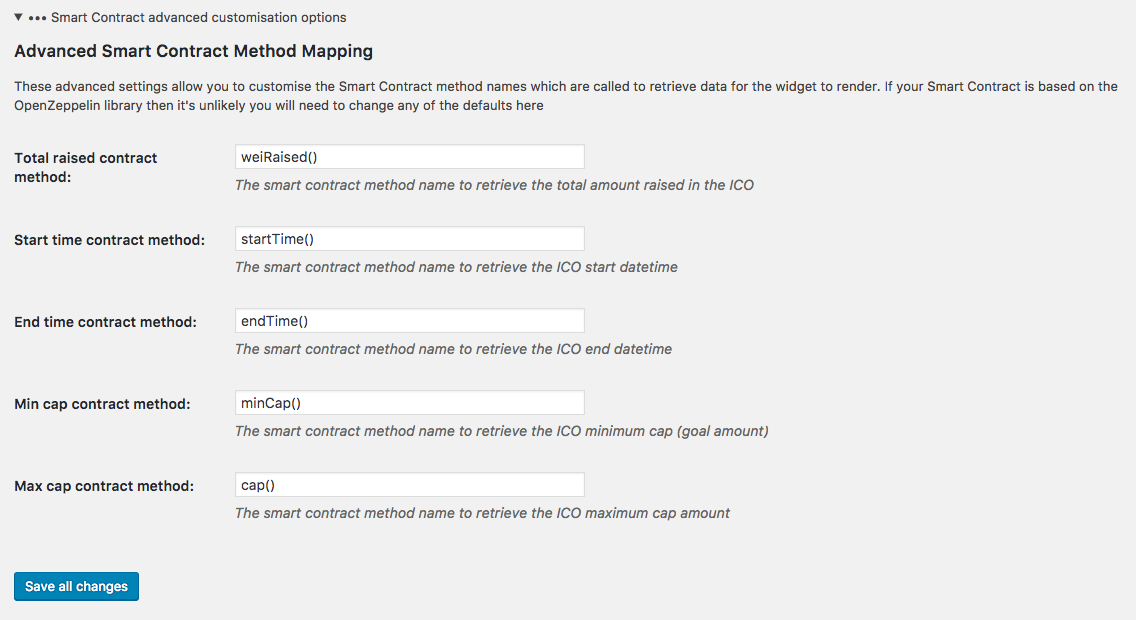Image resolution: width=1136 pixels, height=620 pixels.
Task: Click the ICO minimum cap goal amount description
Action: pyautogui.click(x=501, y=431)
